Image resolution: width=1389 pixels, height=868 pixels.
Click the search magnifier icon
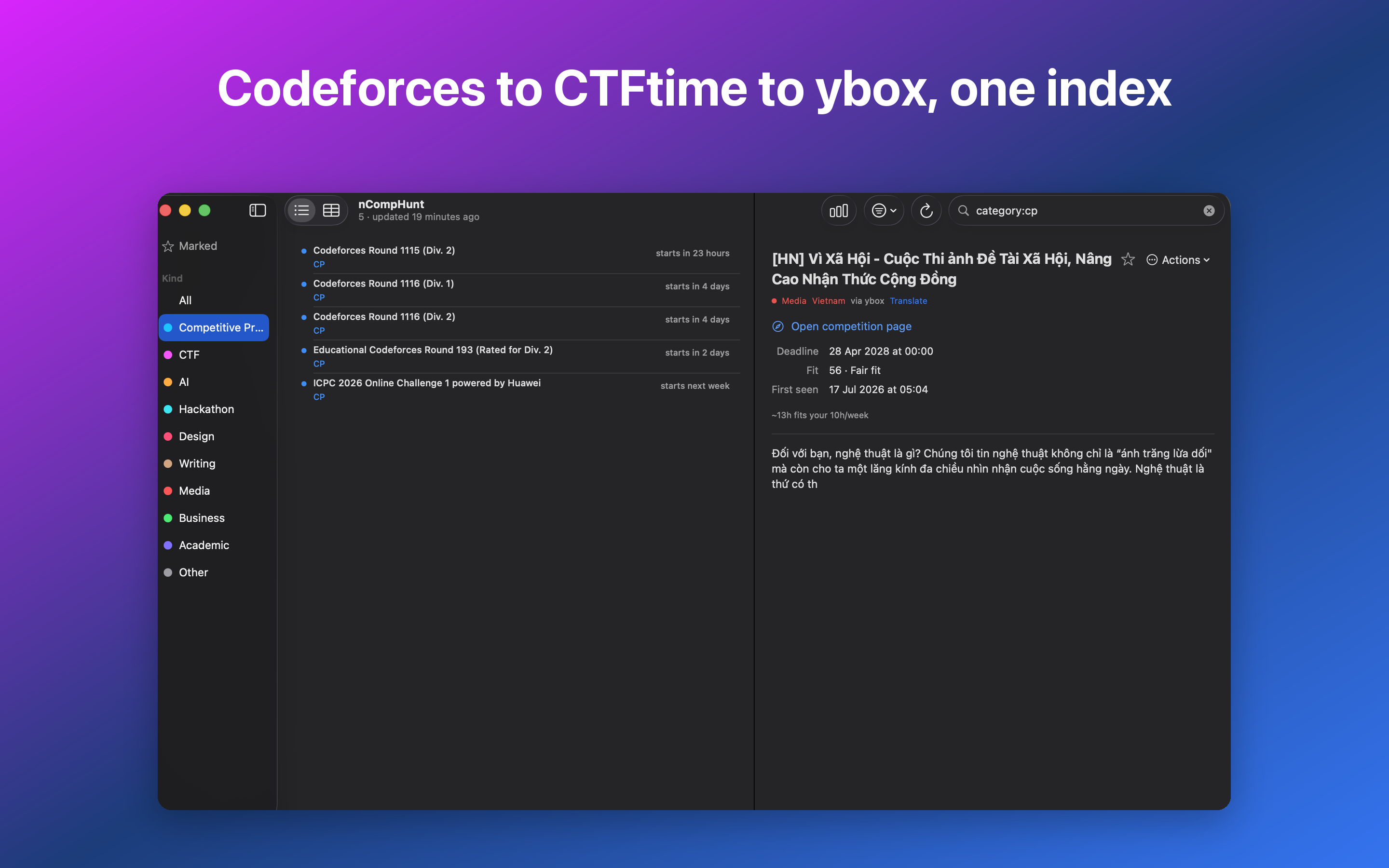pyautogui.click(x=964, y=211)
